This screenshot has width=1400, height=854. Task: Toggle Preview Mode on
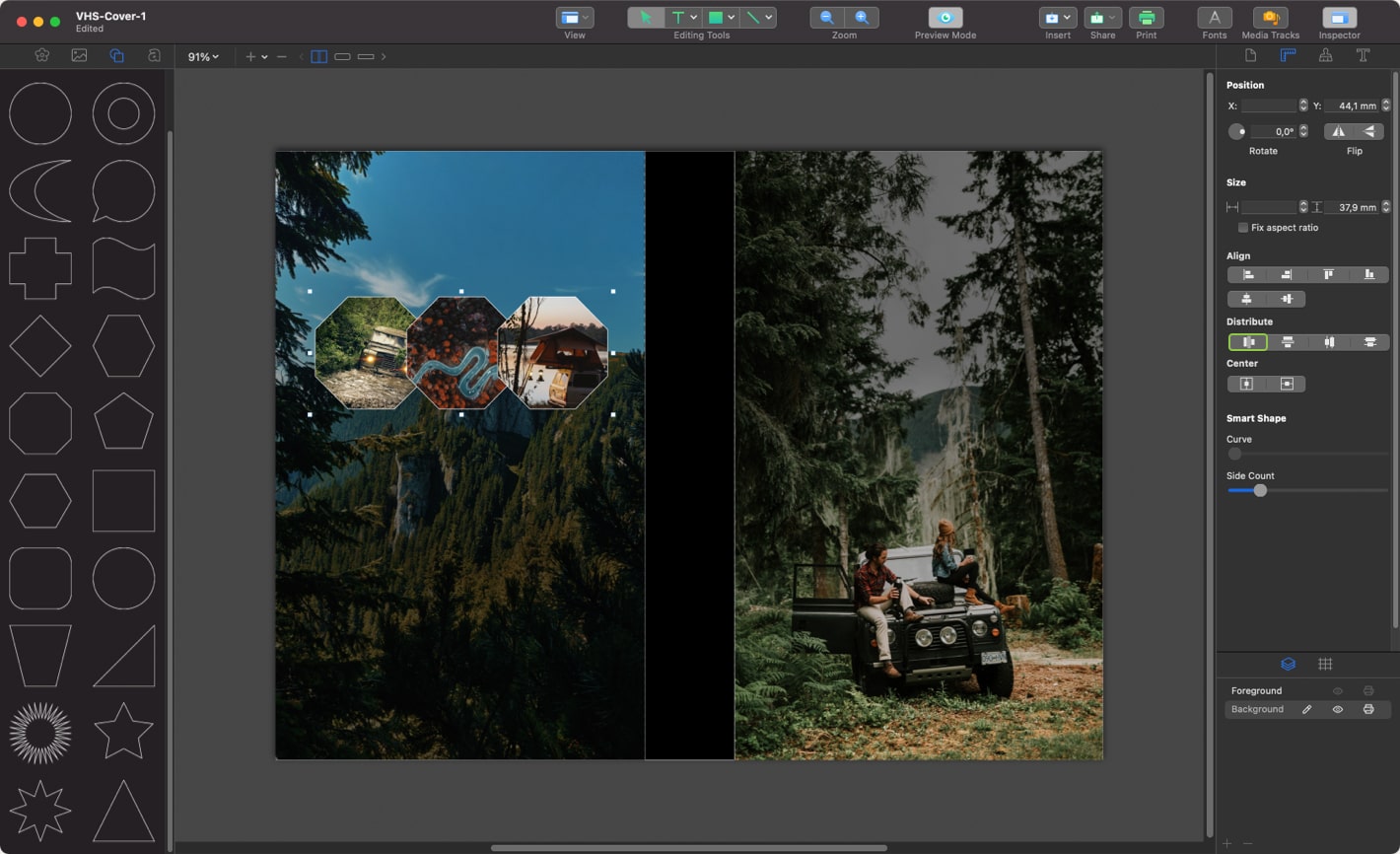945,18
